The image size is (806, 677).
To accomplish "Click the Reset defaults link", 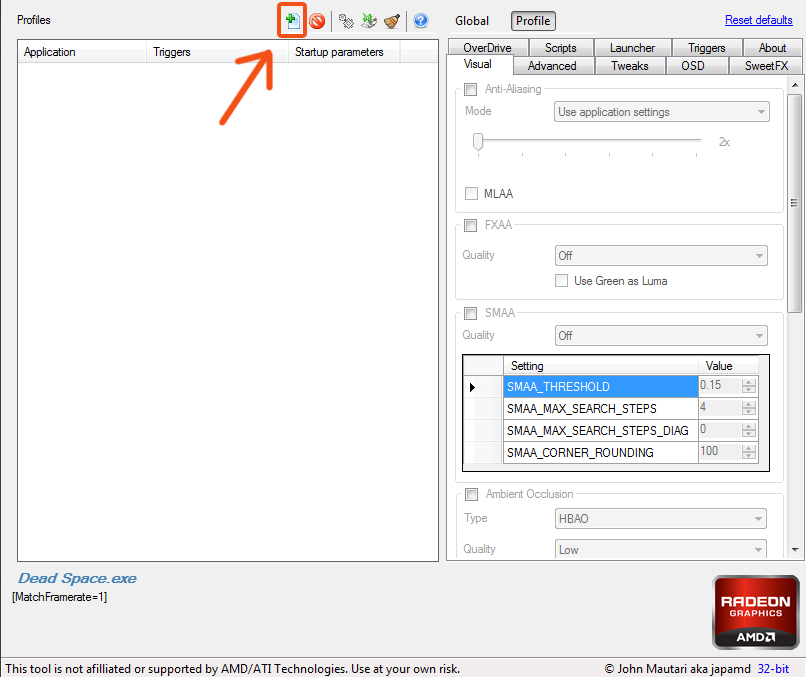I will [x=758, y=20].
